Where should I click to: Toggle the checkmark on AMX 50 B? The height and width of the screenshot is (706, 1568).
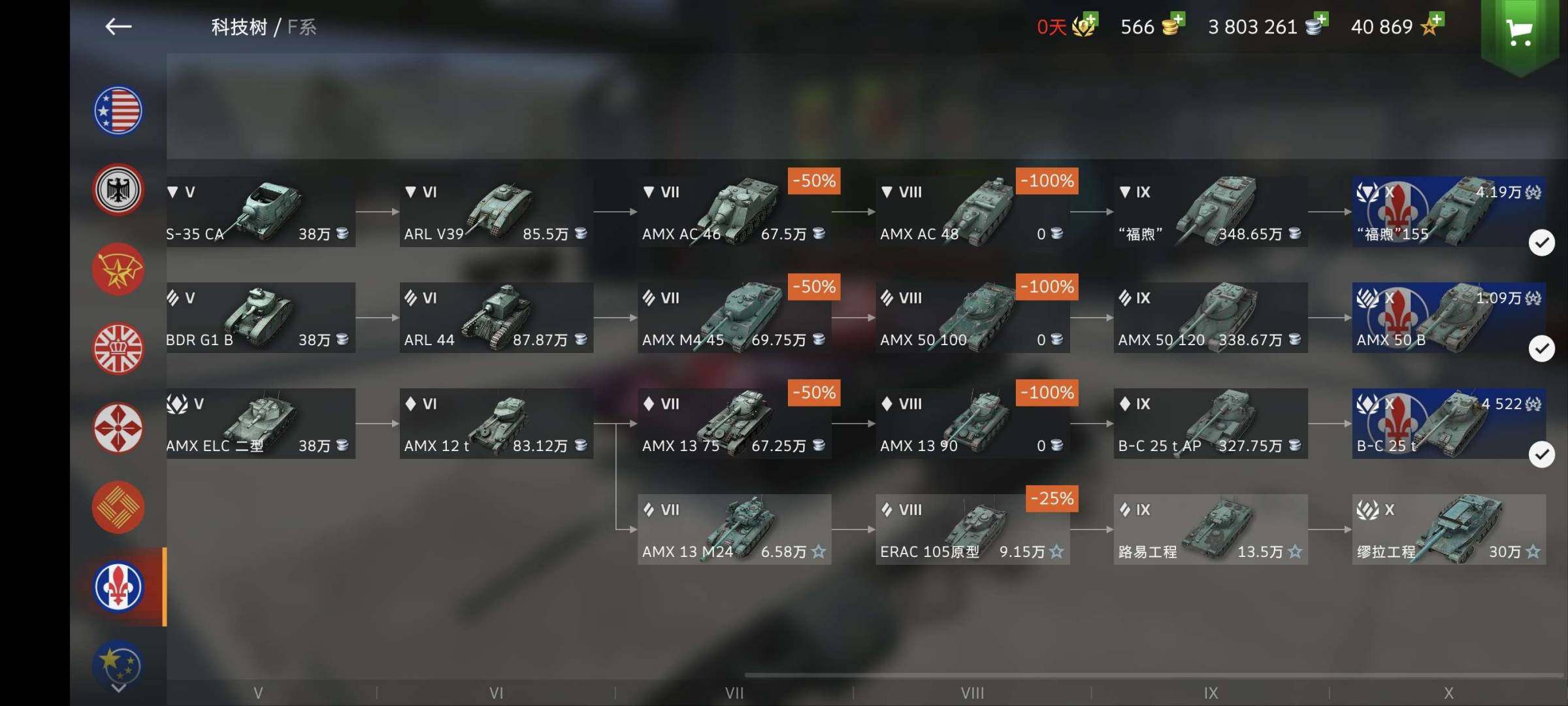click(1542, 348)
